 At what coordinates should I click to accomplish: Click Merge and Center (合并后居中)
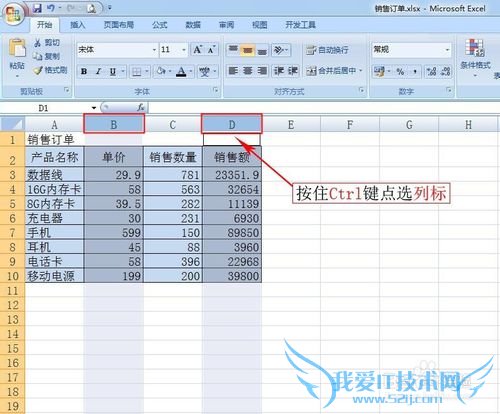point(331,71)
